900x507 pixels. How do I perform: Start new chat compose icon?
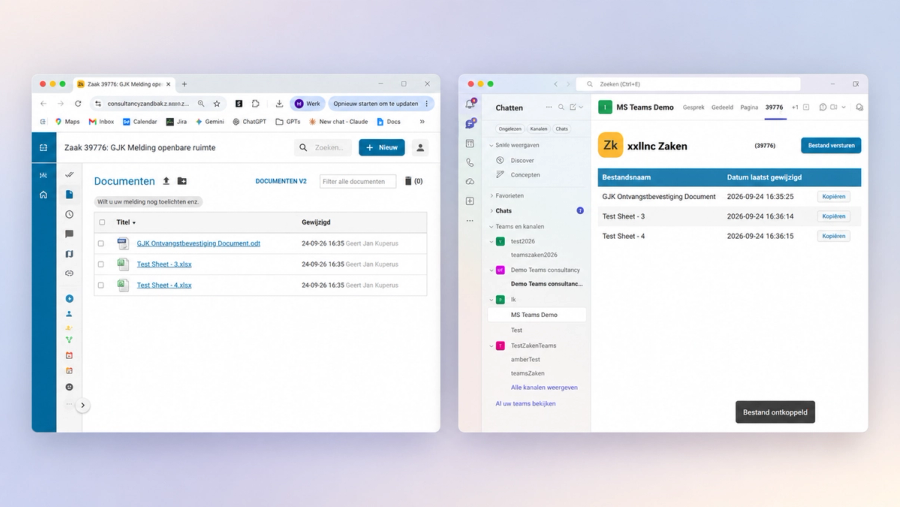pyautogui.click(x=573, y=107)
